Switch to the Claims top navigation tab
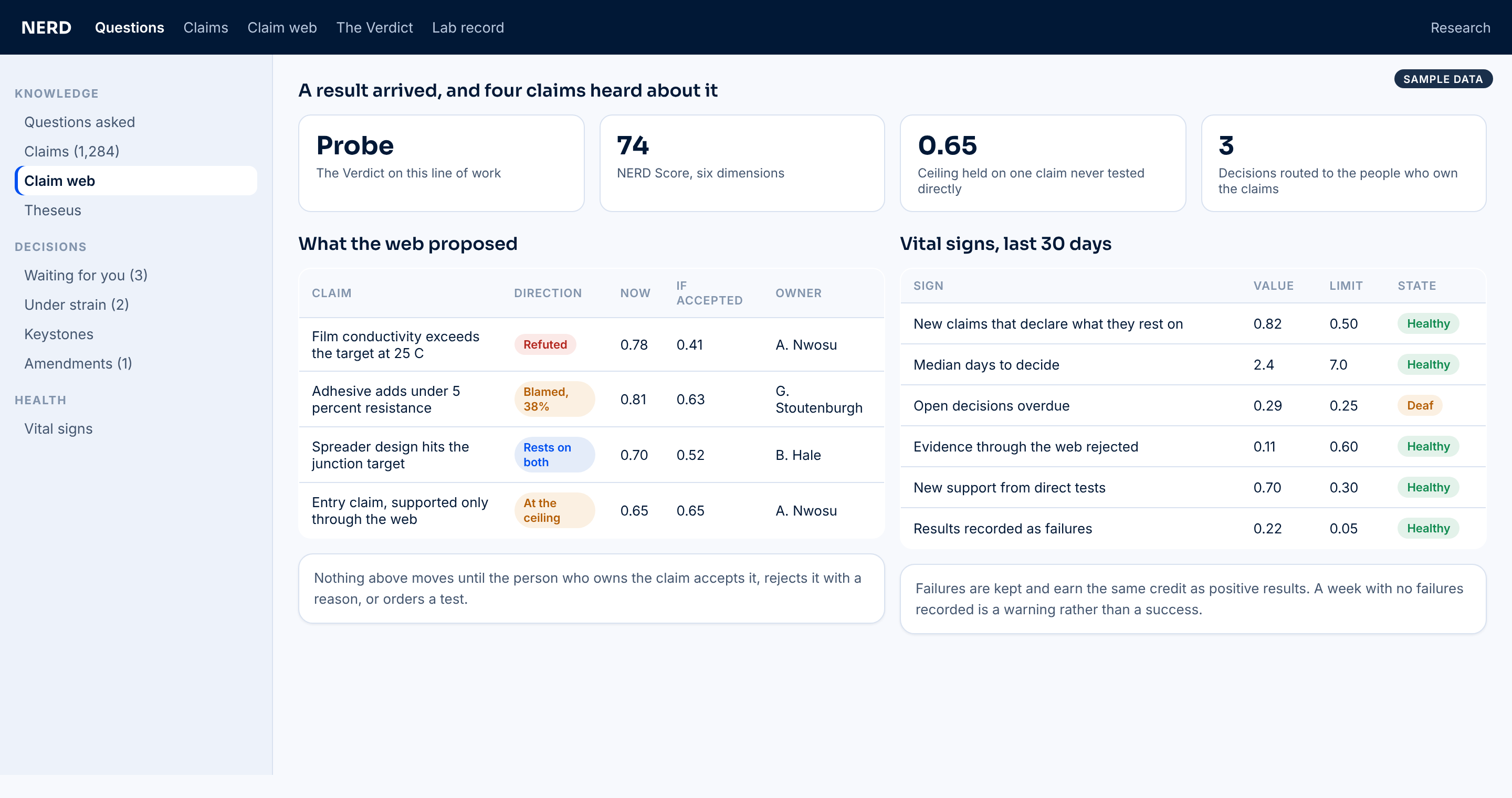1512x798 pixels. pos(205,28)
